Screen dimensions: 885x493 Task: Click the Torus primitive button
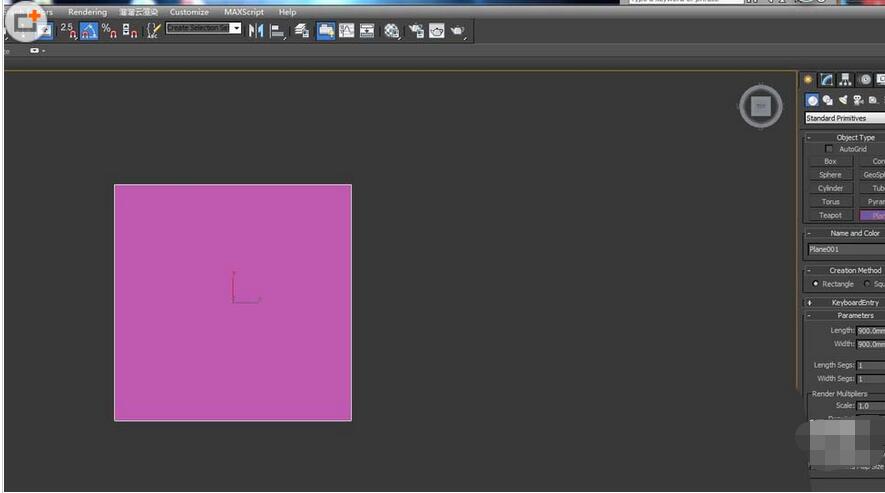(830, 202)
